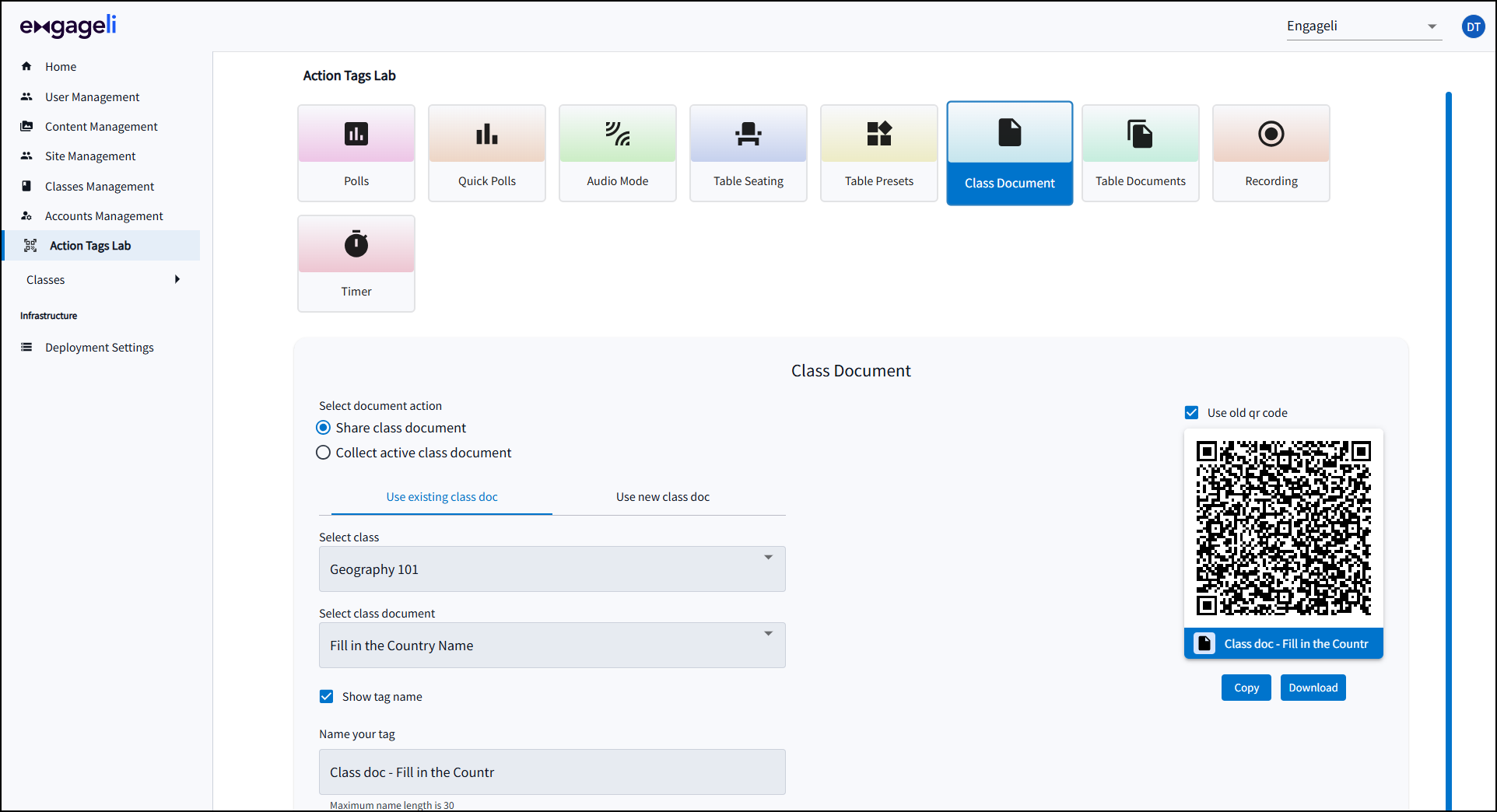Image resolution: width=1497 pixels, height=812 pixels.
Task: Open the Timer stopwatch card
Action: 356,264
